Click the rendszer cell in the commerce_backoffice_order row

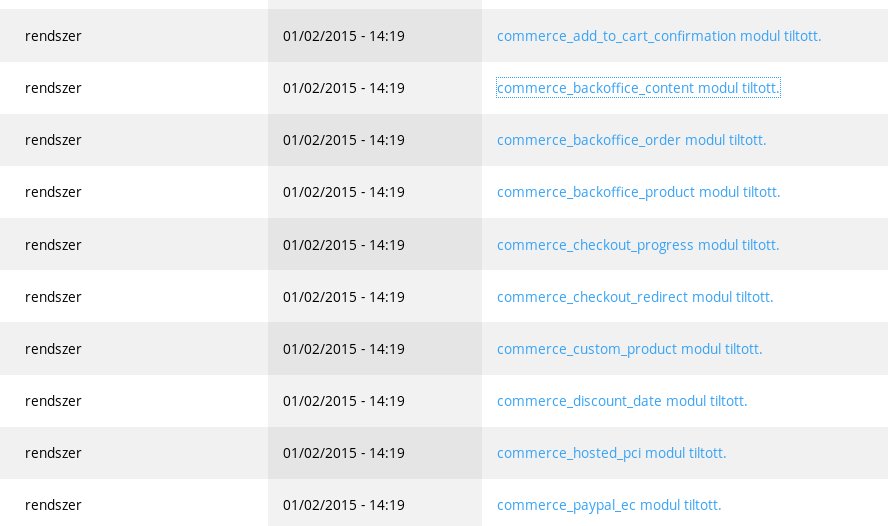tap(134, 140)
